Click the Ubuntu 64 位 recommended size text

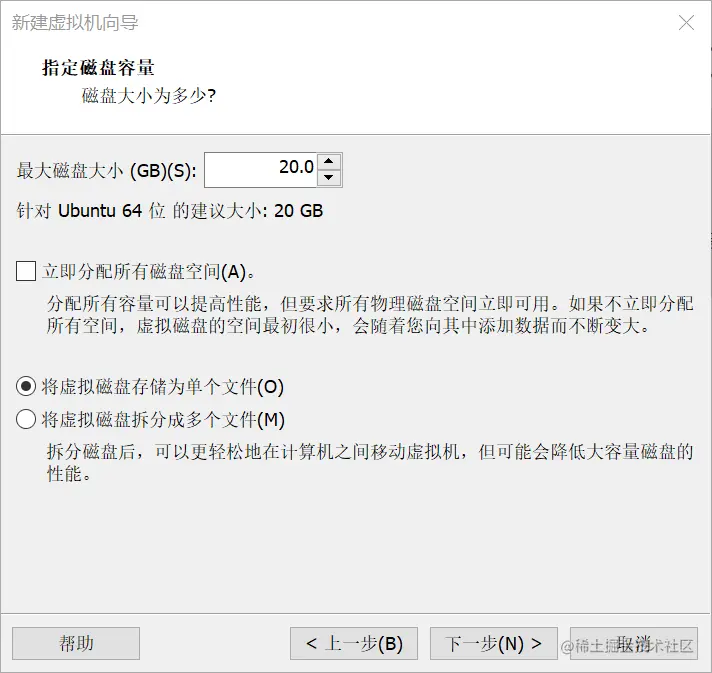pos(170,211)
